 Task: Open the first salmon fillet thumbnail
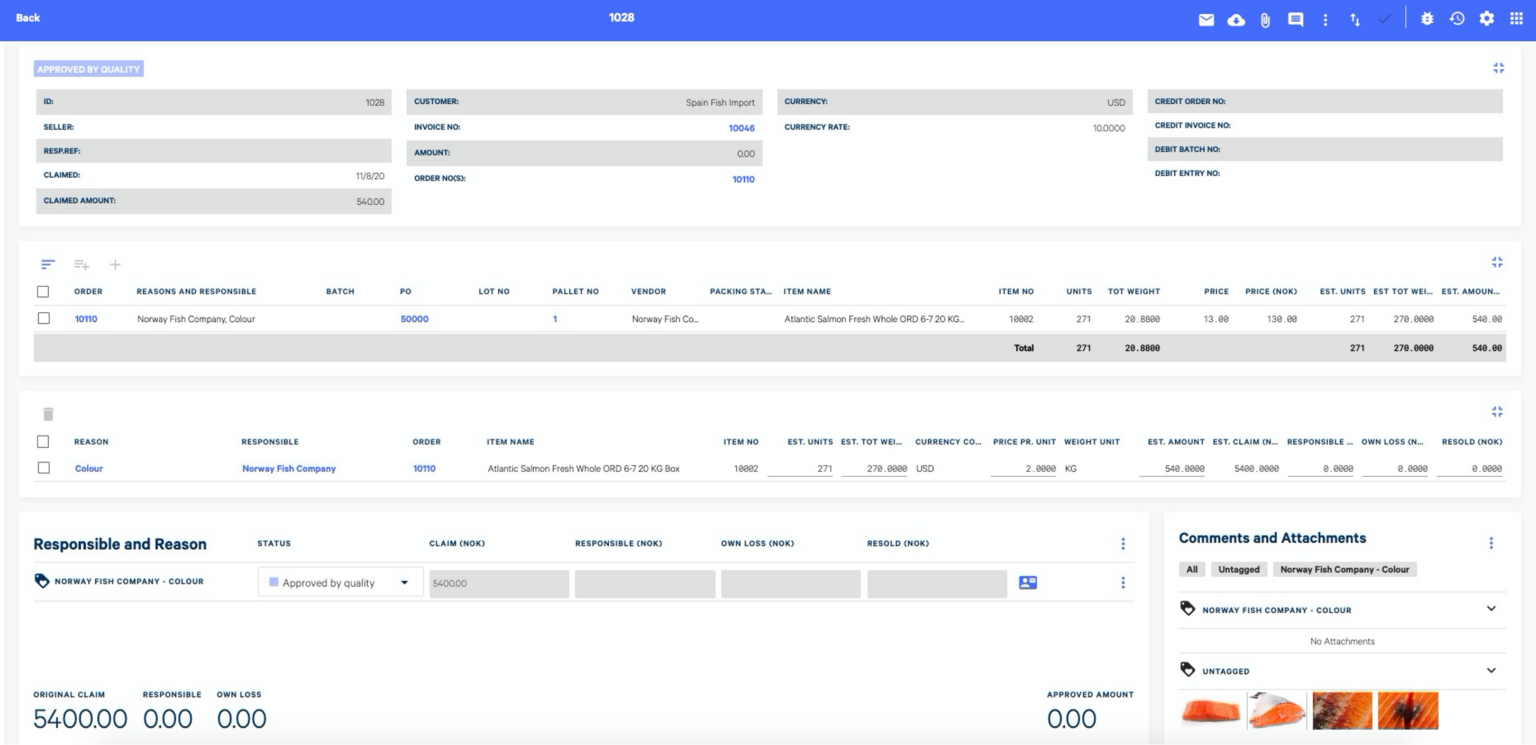point(1211,711)
